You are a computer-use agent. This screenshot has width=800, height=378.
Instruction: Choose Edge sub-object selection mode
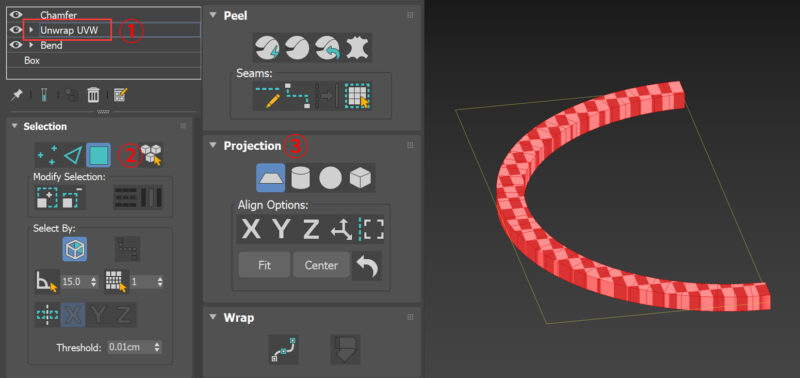click(x=73, y=156)
